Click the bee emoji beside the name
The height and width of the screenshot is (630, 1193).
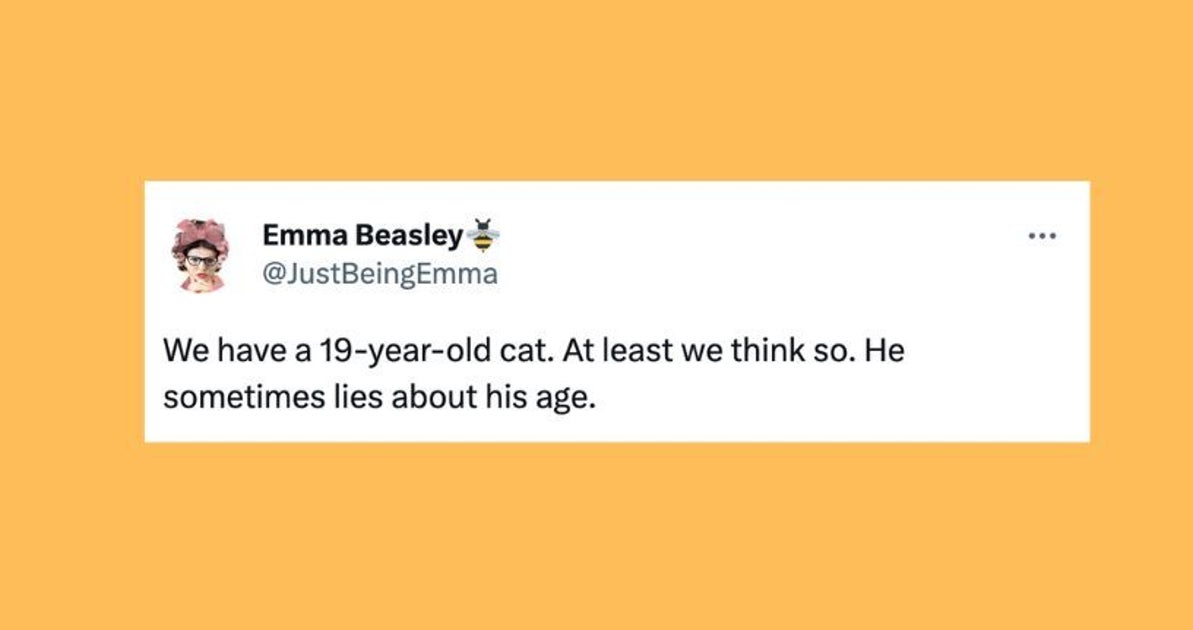point(484,235)
